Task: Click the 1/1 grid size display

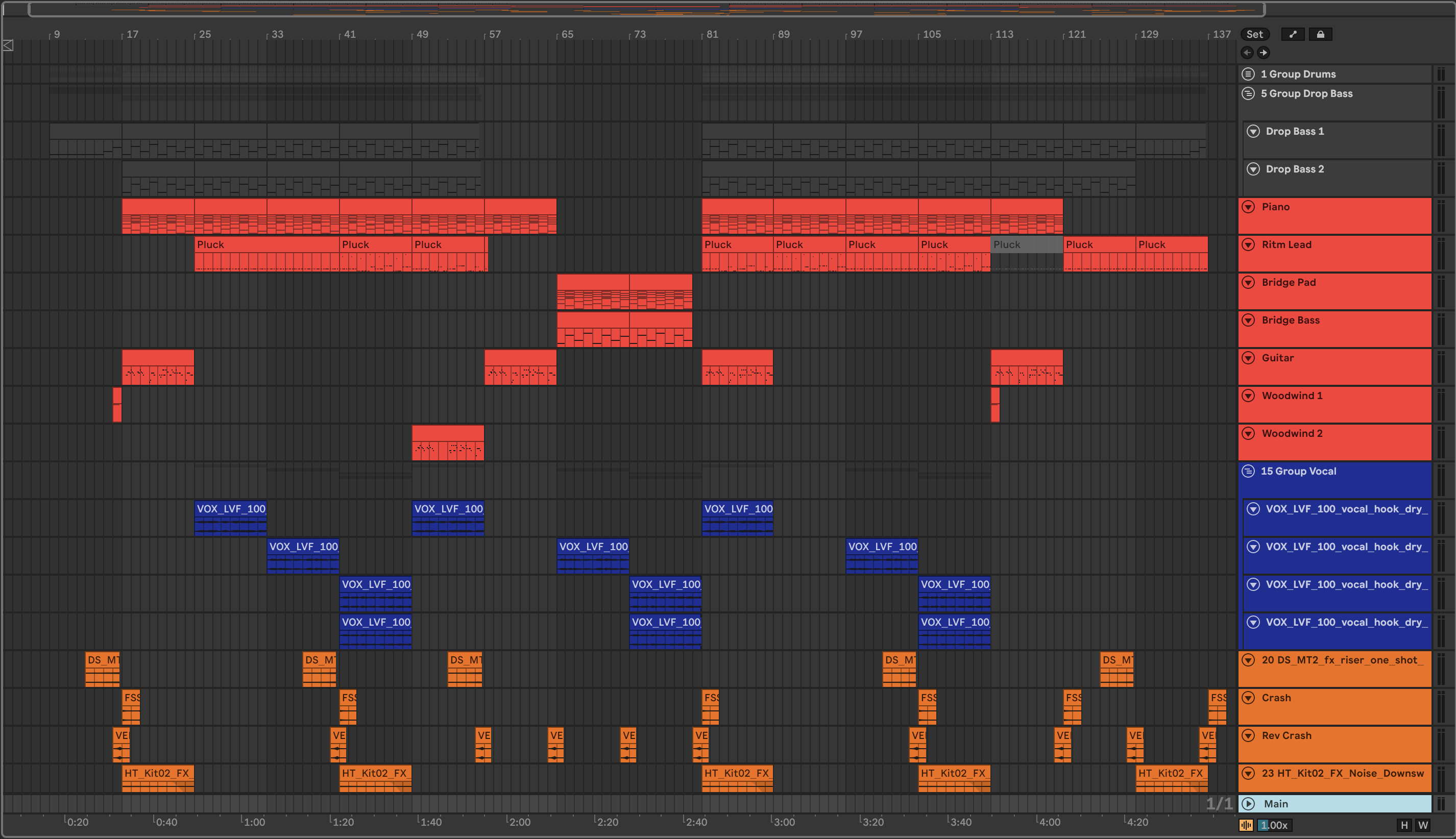Action: pos(1219,803)
